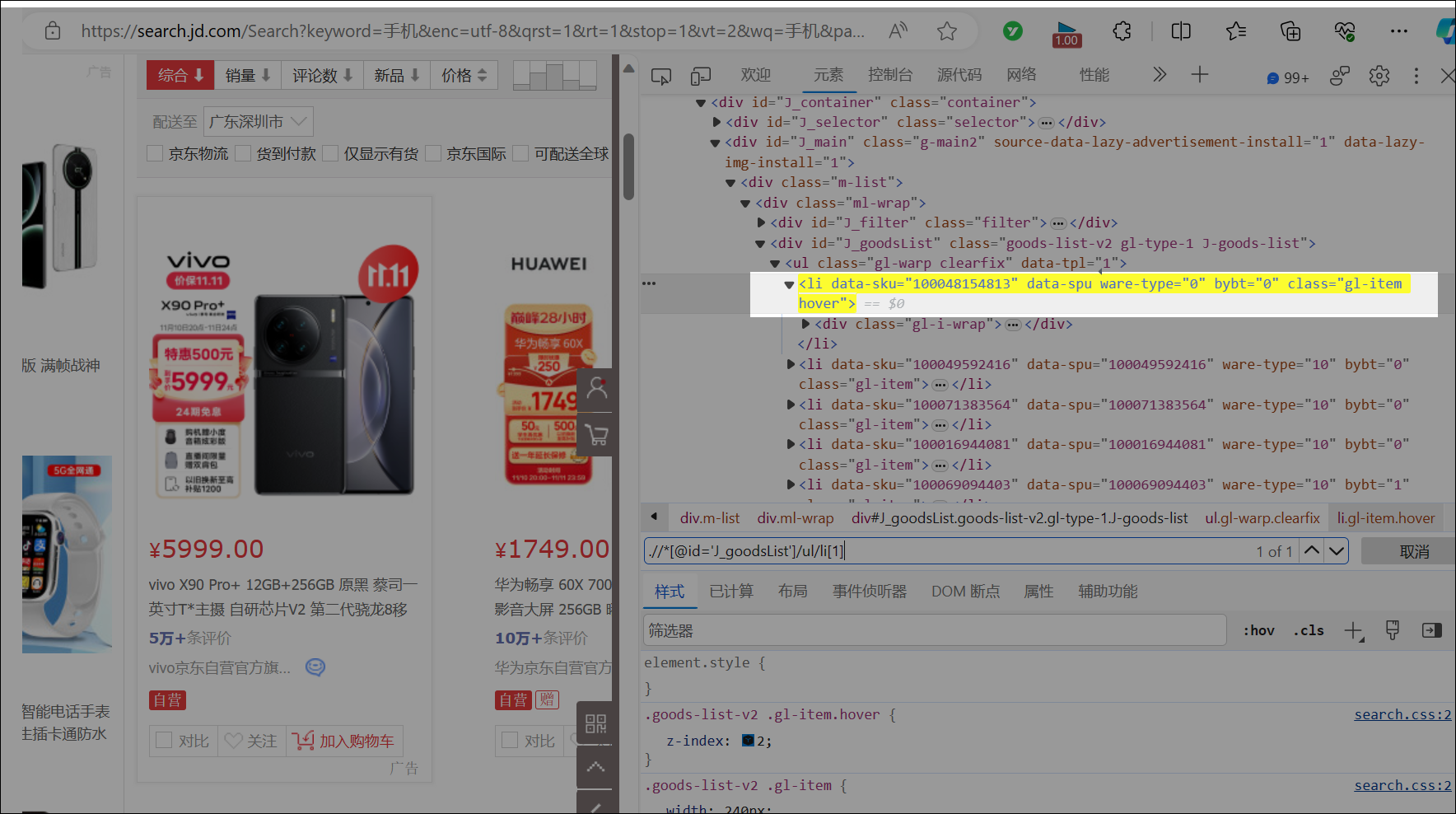Click the page vertical scrollbar thumb
The width and height of the screenshot is (1456, 814).
[x=628, y=166]
